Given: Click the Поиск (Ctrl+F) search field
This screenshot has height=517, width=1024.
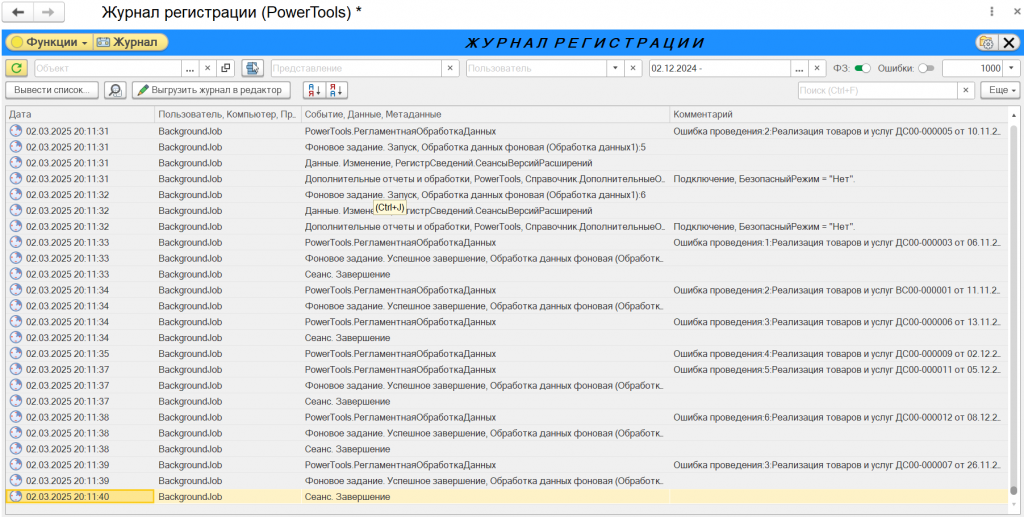Looking at the screenshot, I should point(878,90).
